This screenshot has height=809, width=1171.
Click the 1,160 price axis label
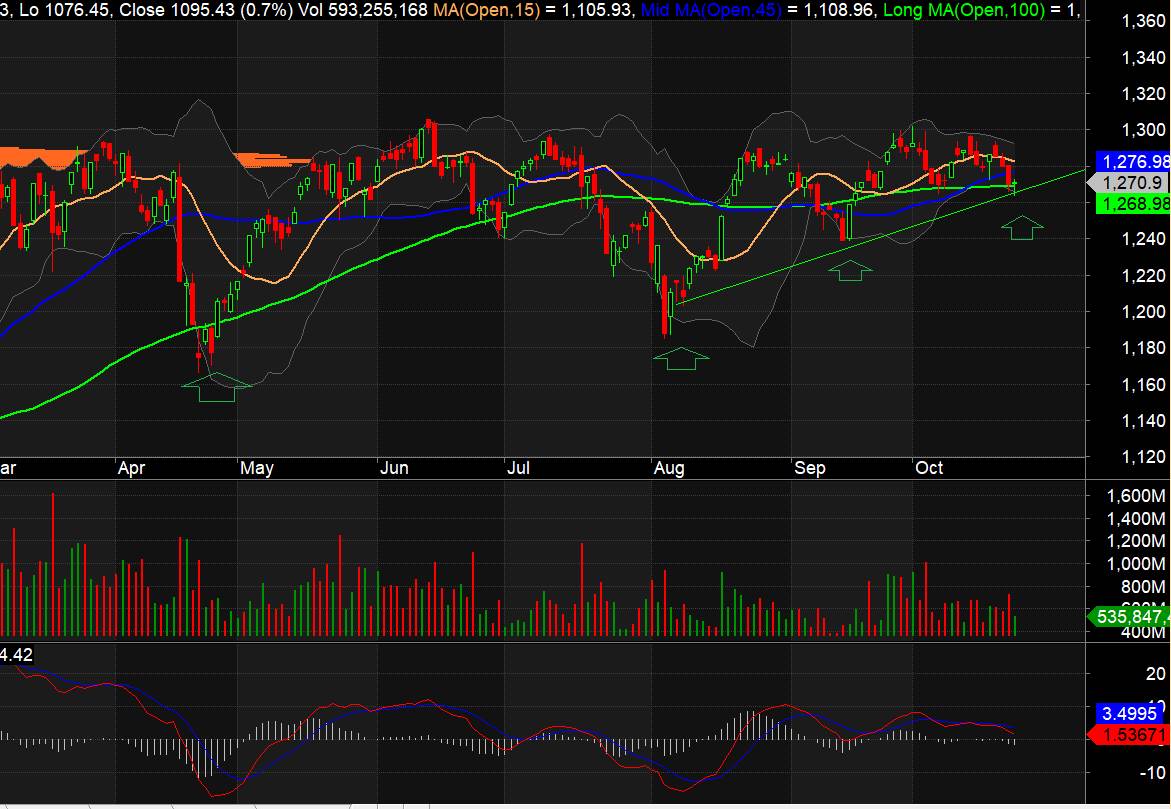click(x=1143, y=385)
